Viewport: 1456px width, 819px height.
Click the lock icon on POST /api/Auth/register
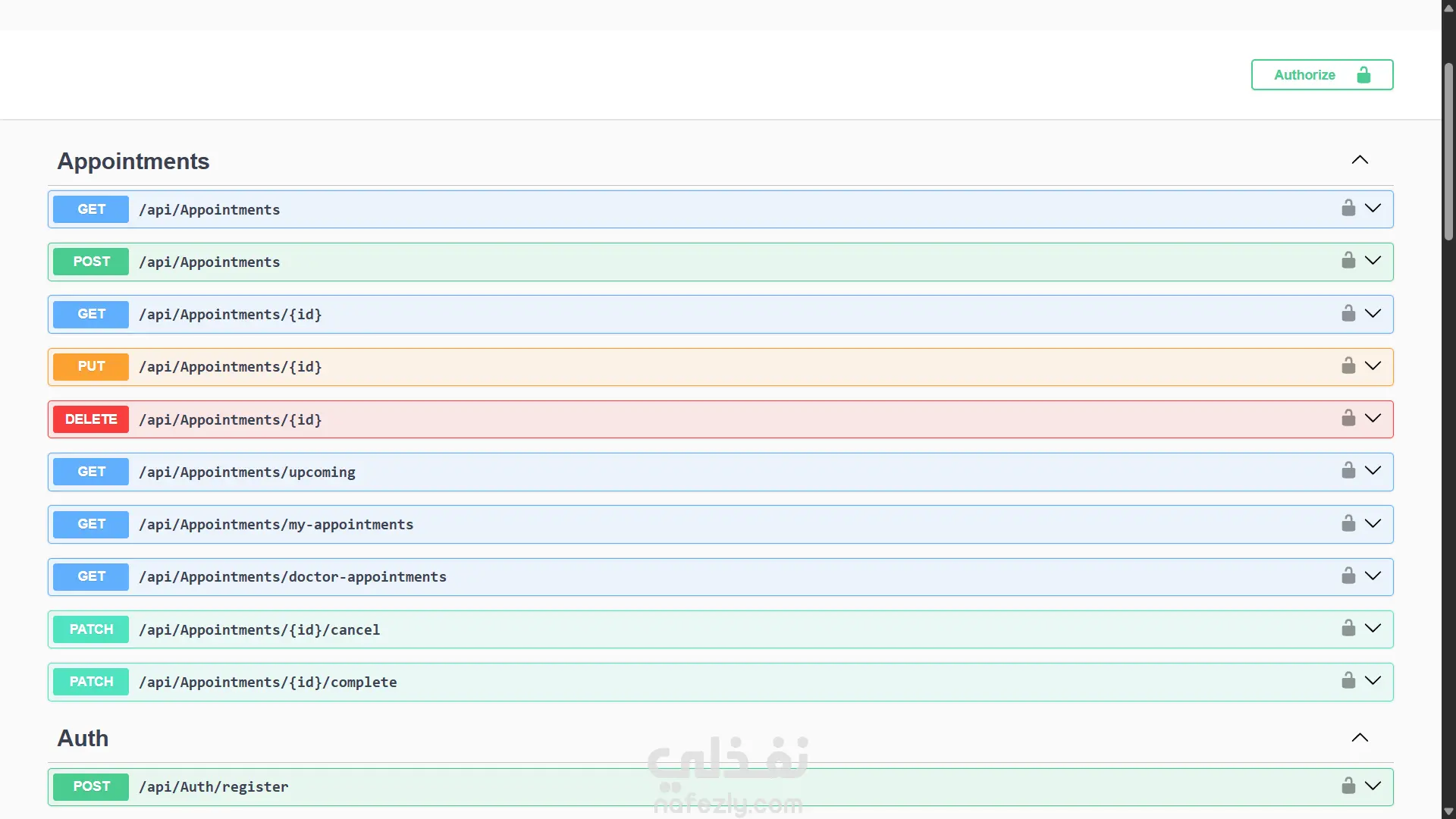(1348, 786)
